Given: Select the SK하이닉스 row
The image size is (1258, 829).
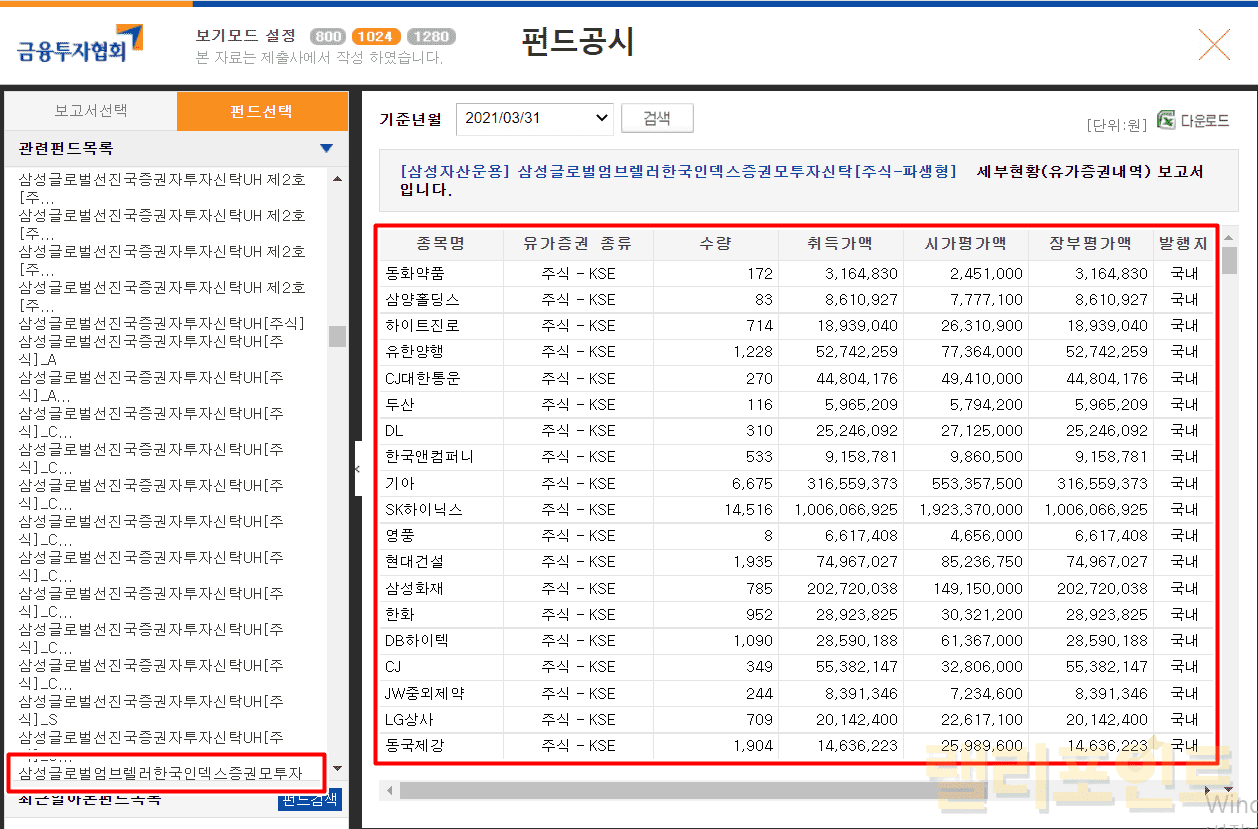Looking at the screenshot, I should click(424, 509).
